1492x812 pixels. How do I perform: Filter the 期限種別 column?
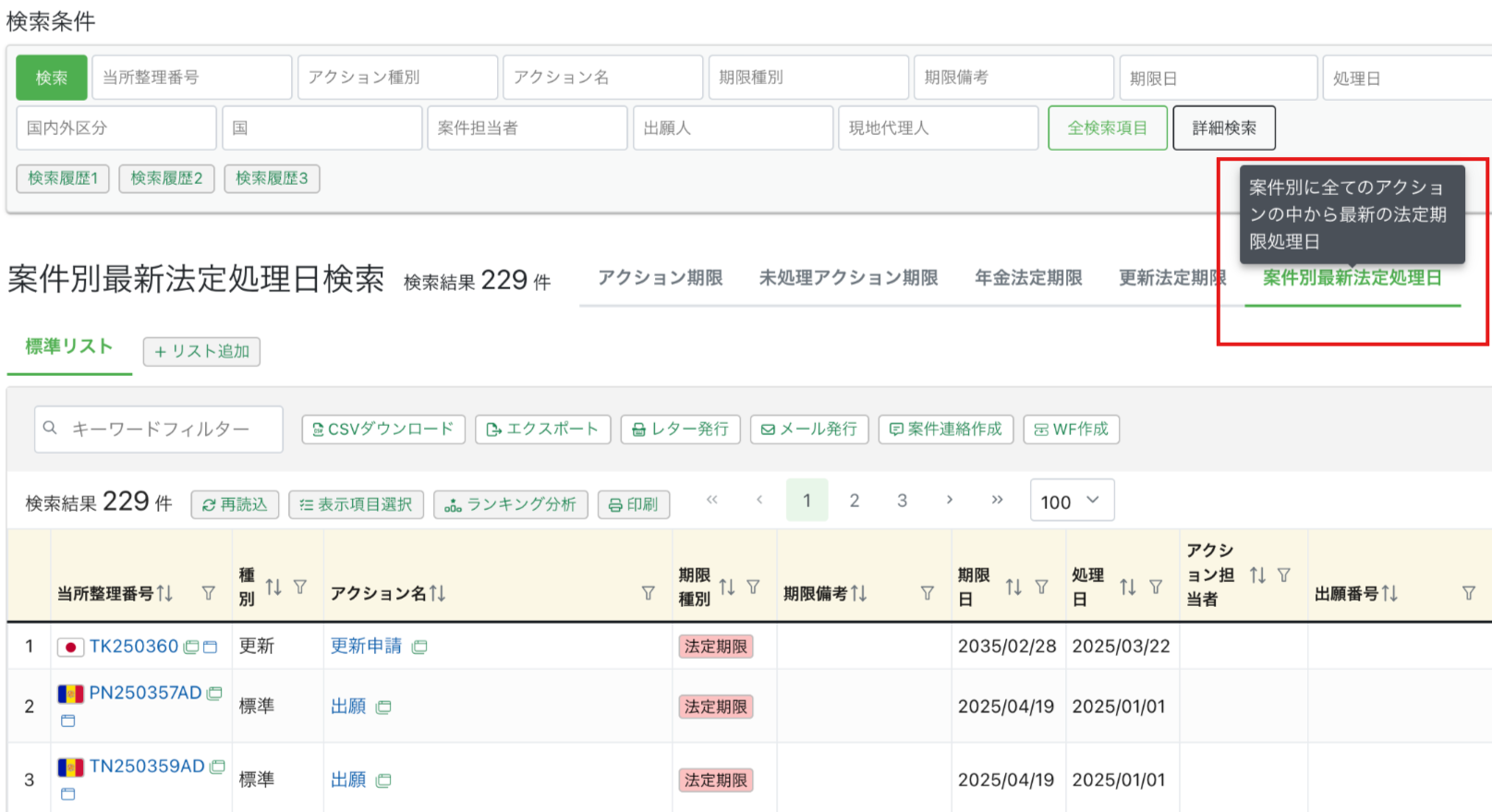(x=754, y=587)
